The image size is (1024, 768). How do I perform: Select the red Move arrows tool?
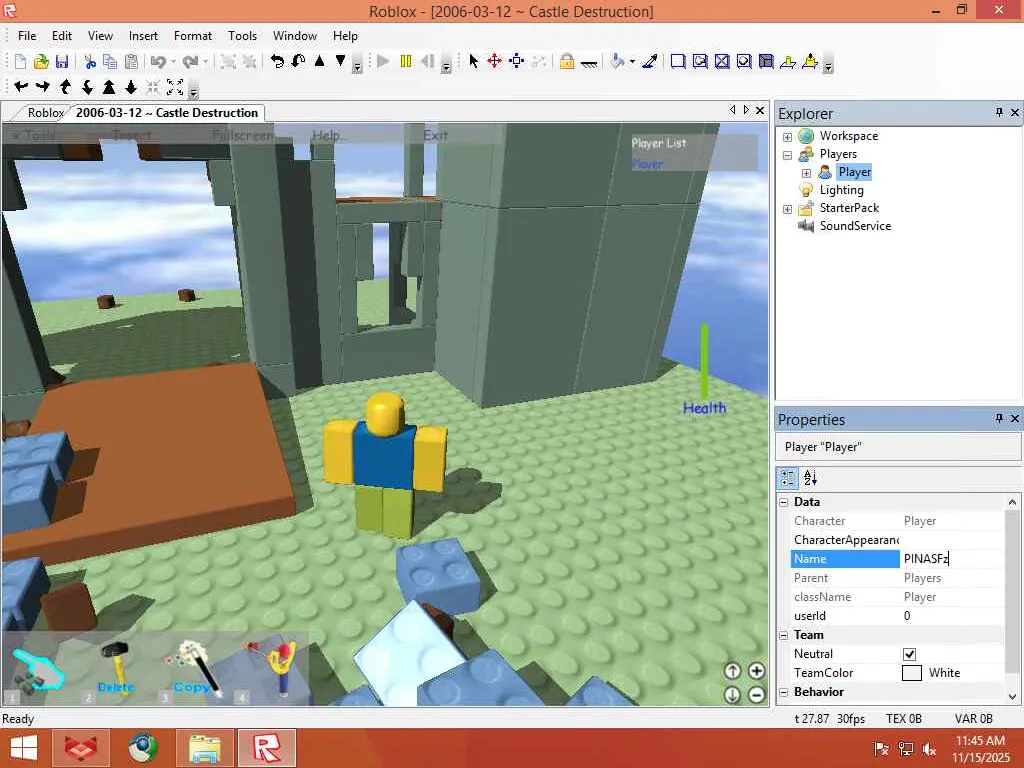(x=494, y=61)
